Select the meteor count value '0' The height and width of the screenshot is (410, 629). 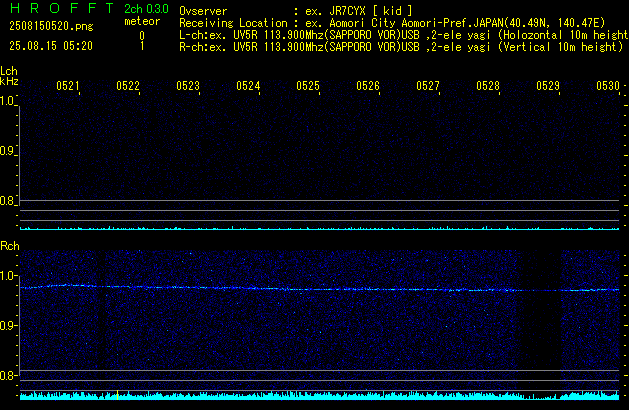click(142, 36)
